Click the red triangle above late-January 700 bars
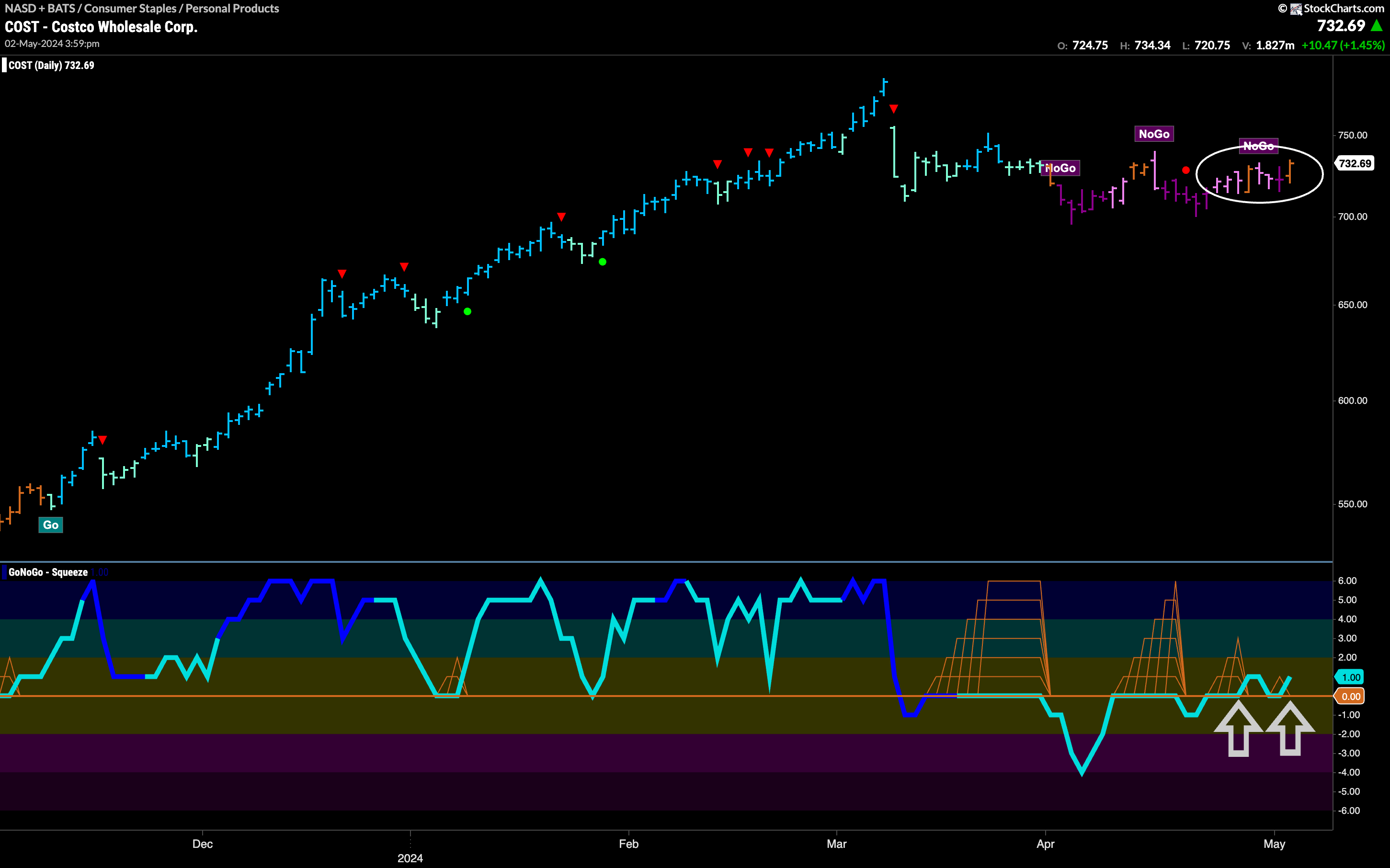The image size is (1390, 868). pos(561,217)
